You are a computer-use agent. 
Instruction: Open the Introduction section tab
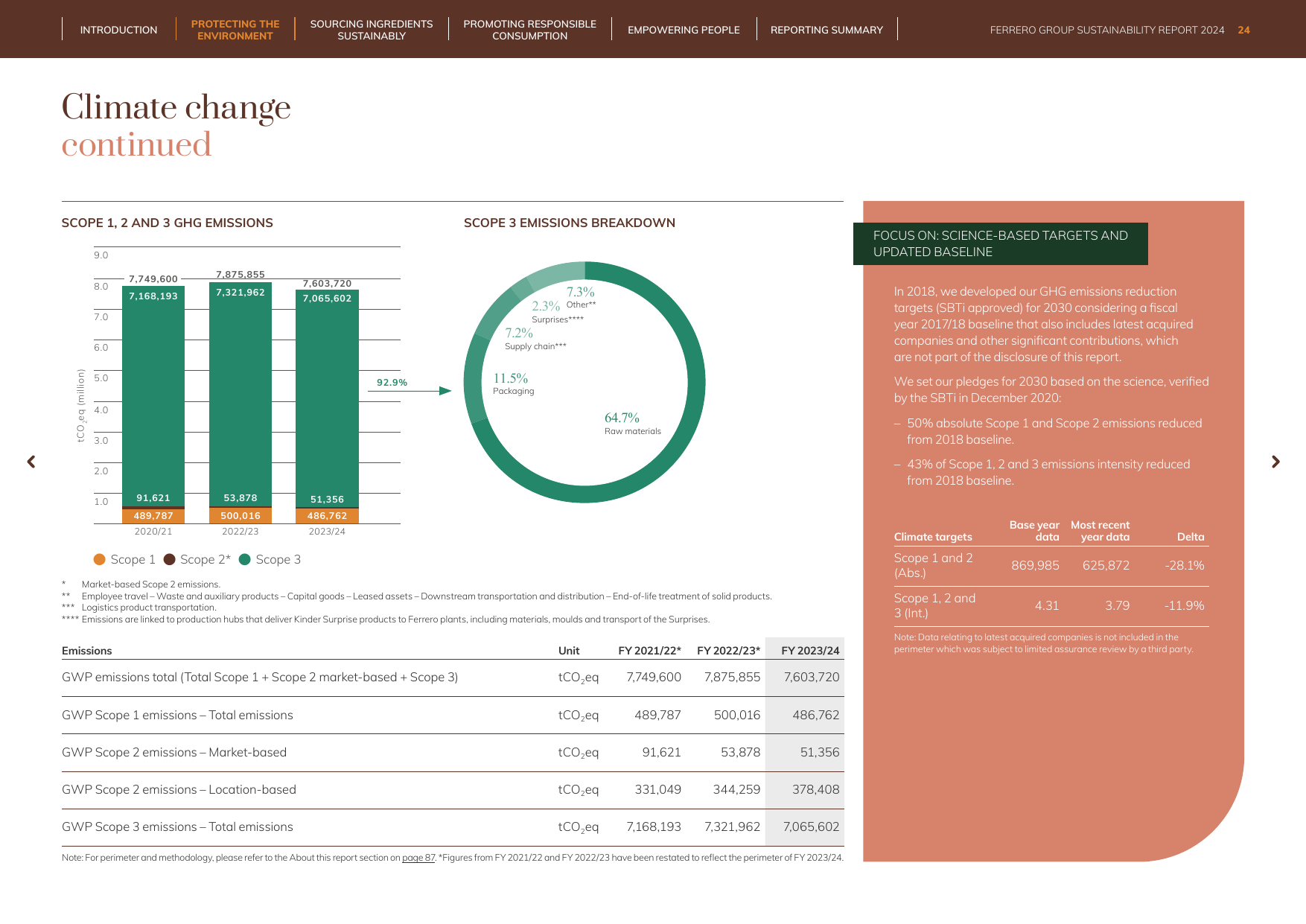(118, 30)
